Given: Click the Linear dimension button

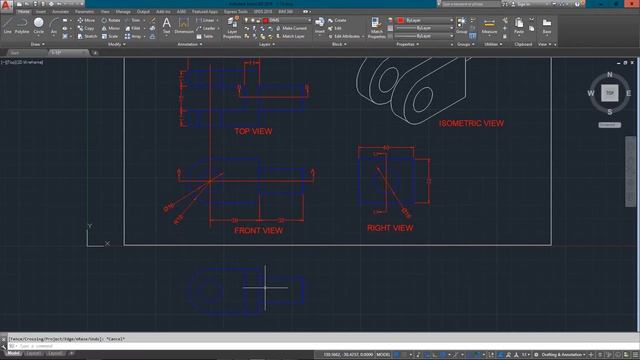Looking at the screenshot, I should click(x=205, y=20).
